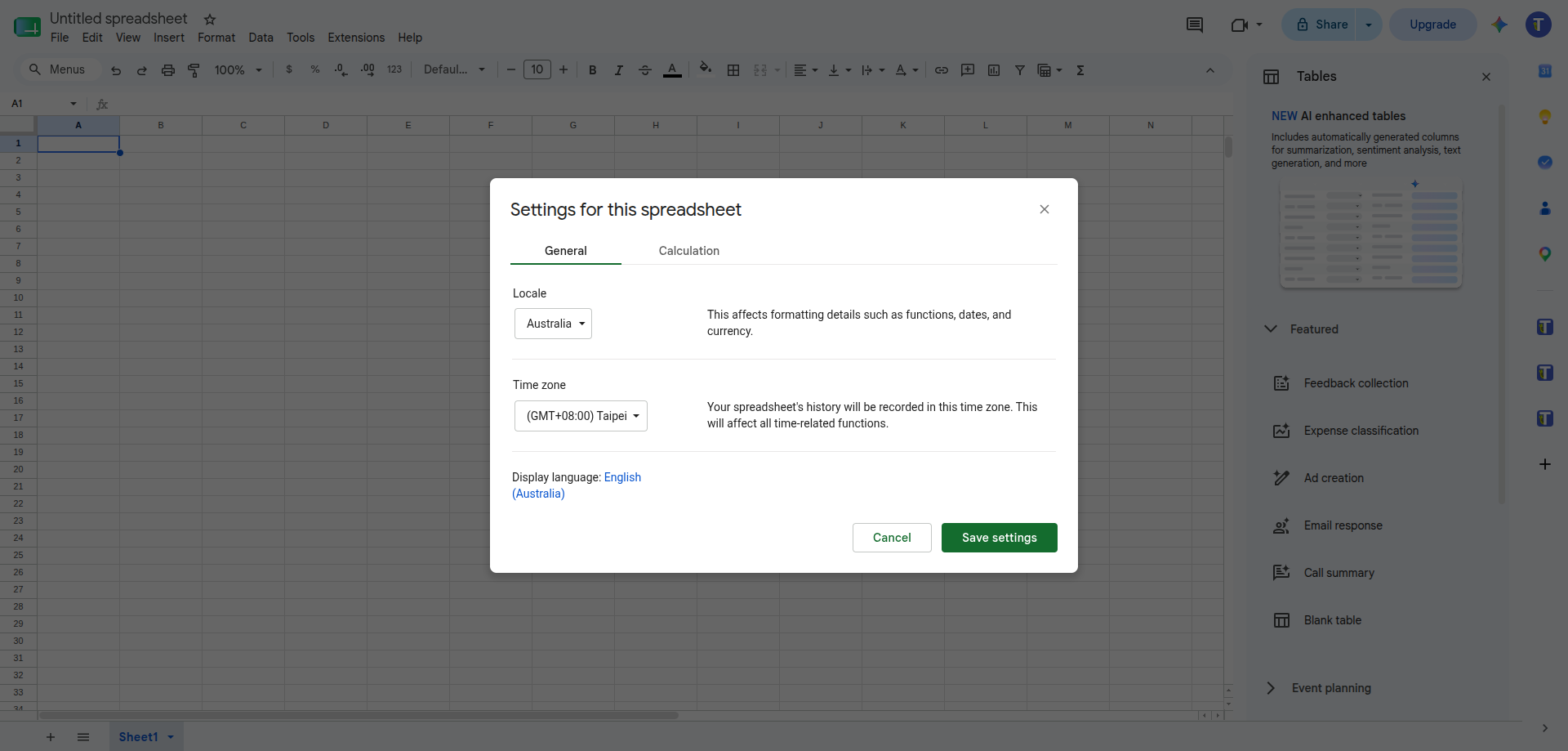Open the Borders tool
Screen dimensions: 1568x751
[733, 70]
